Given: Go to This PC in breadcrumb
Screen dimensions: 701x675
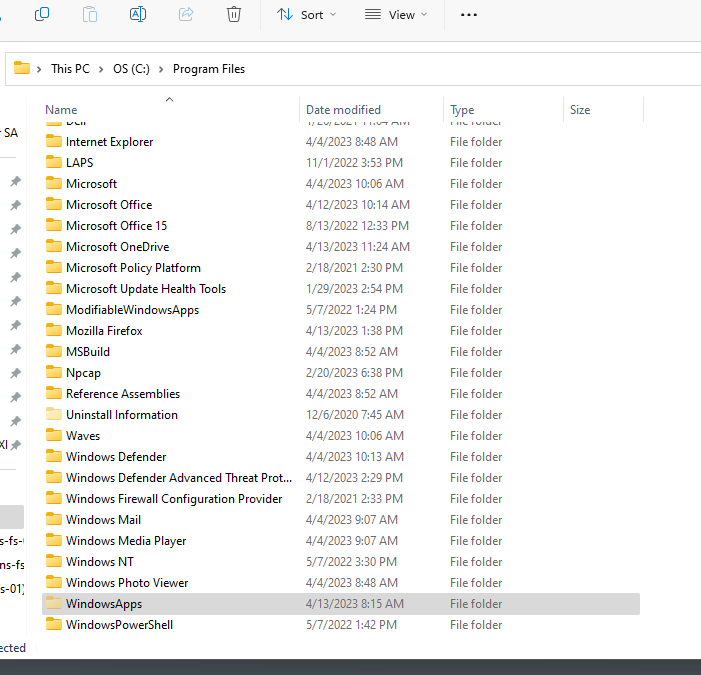Looking at the screenshot, I should (x=70, y=69).
